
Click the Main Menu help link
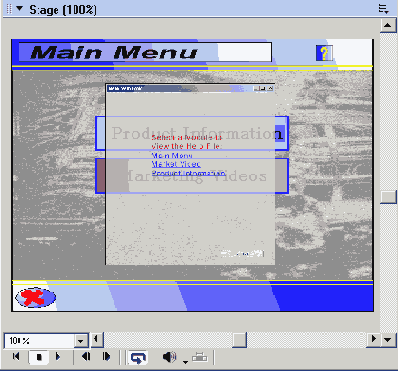click(x=172, y=156)
